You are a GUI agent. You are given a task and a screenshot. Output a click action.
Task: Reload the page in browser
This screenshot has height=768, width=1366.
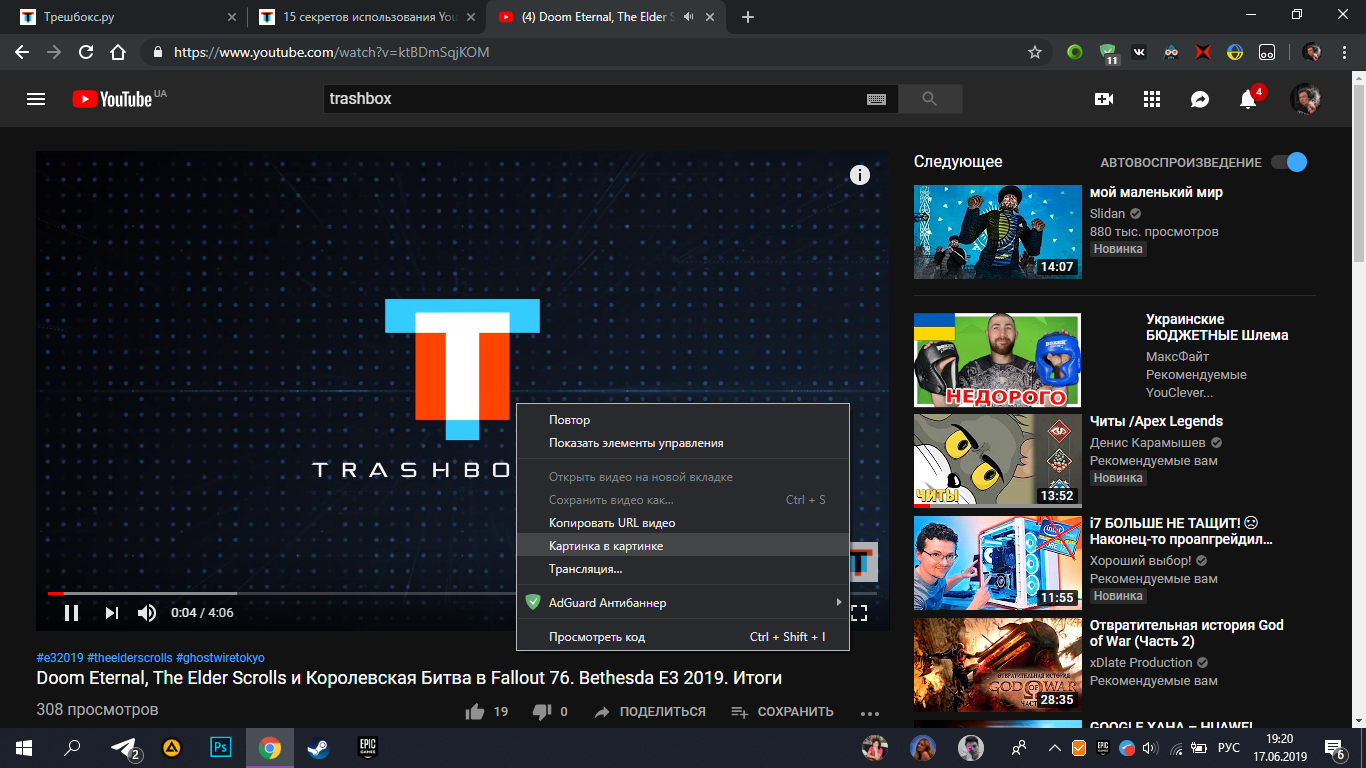[86, 52]
